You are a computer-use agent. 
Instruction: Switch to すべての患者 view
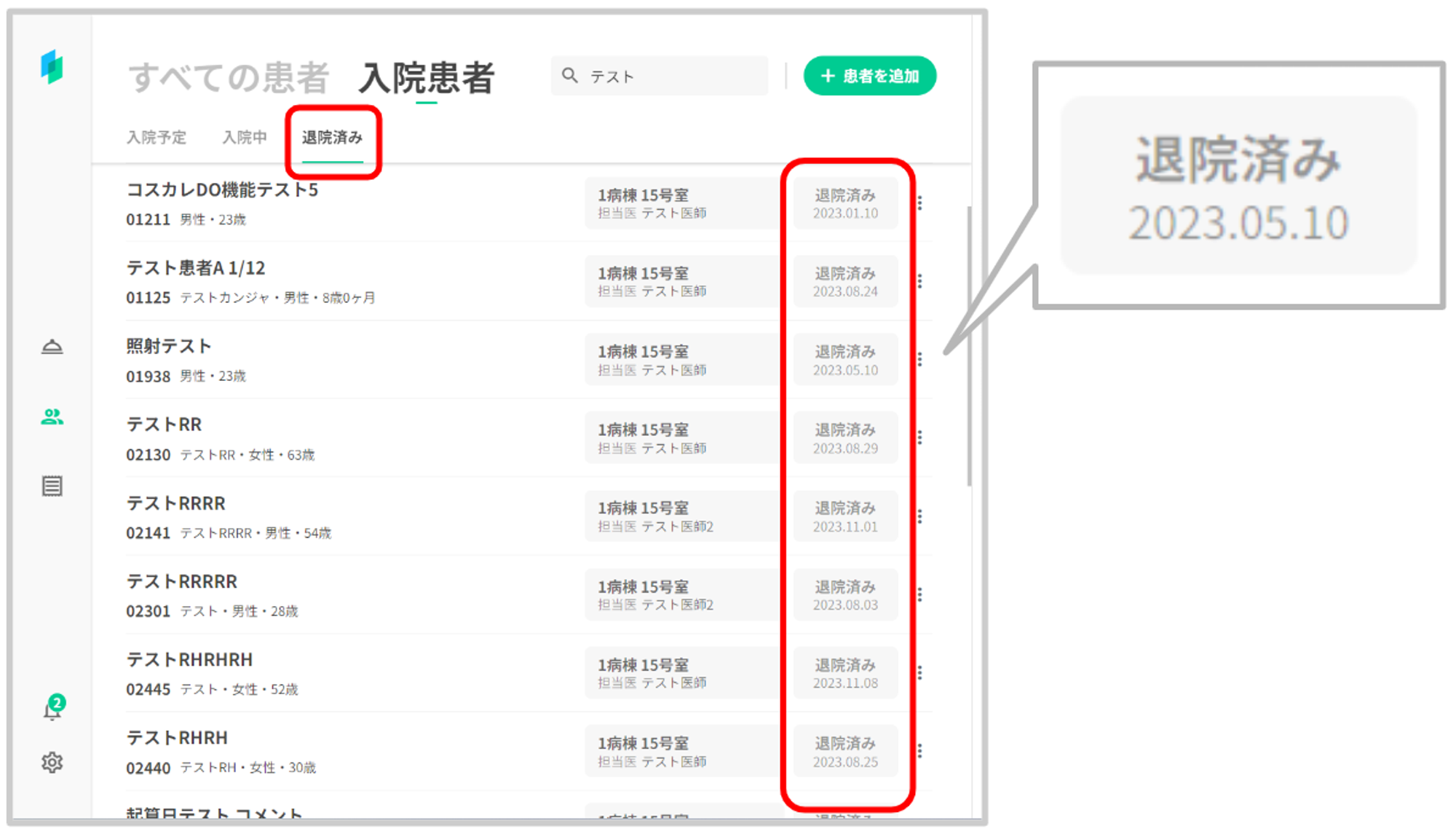(x=229, y=77)
